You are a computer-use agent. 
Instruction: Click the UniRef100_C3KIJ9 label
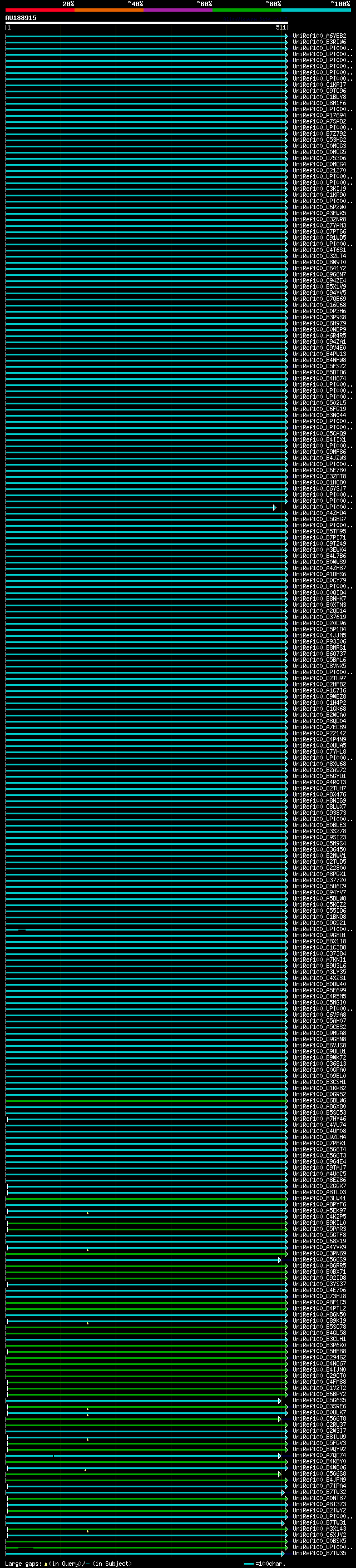tap(319, 189)
